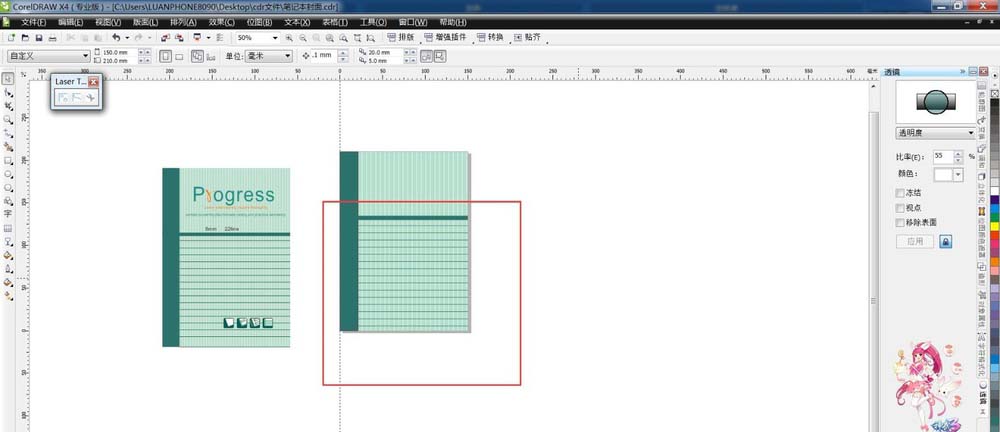The height and width of the screenshot is (432, 1000).
Task: Select the Interactive Fill tool
Action: (x=8, y=295)
